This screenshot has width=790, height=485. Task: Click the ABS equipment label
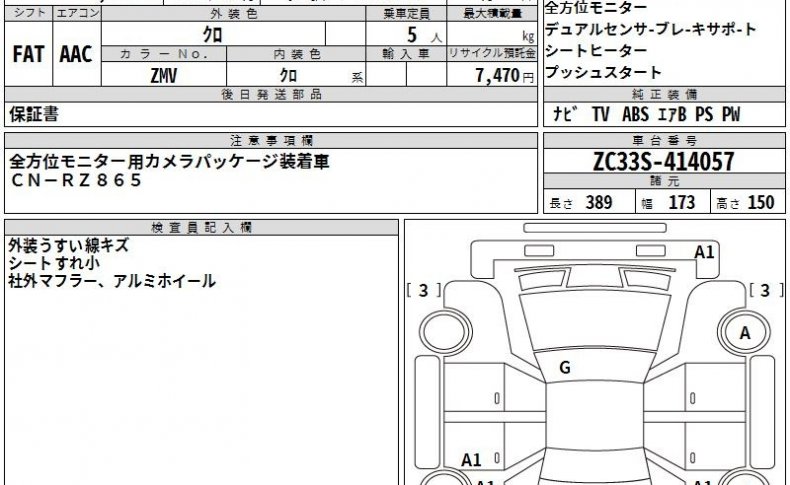pos(635,114)
